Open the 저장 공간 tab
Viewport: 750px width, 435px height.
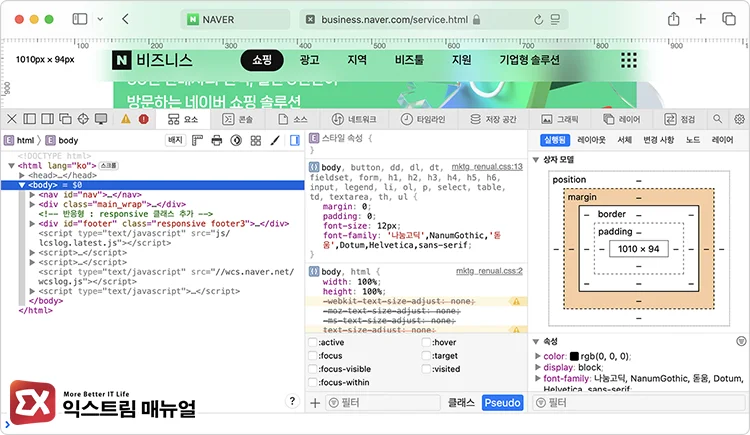pos(493,119)
